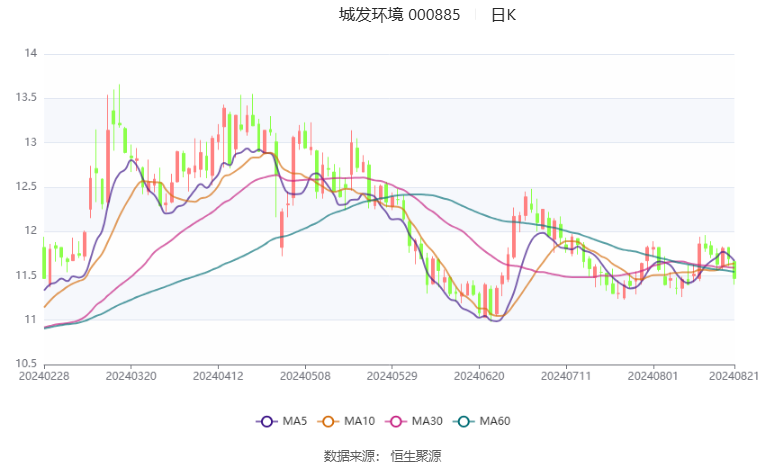765x465 pixels.
Task: Click y-axis value 10.5
Action: coord(26,364)
